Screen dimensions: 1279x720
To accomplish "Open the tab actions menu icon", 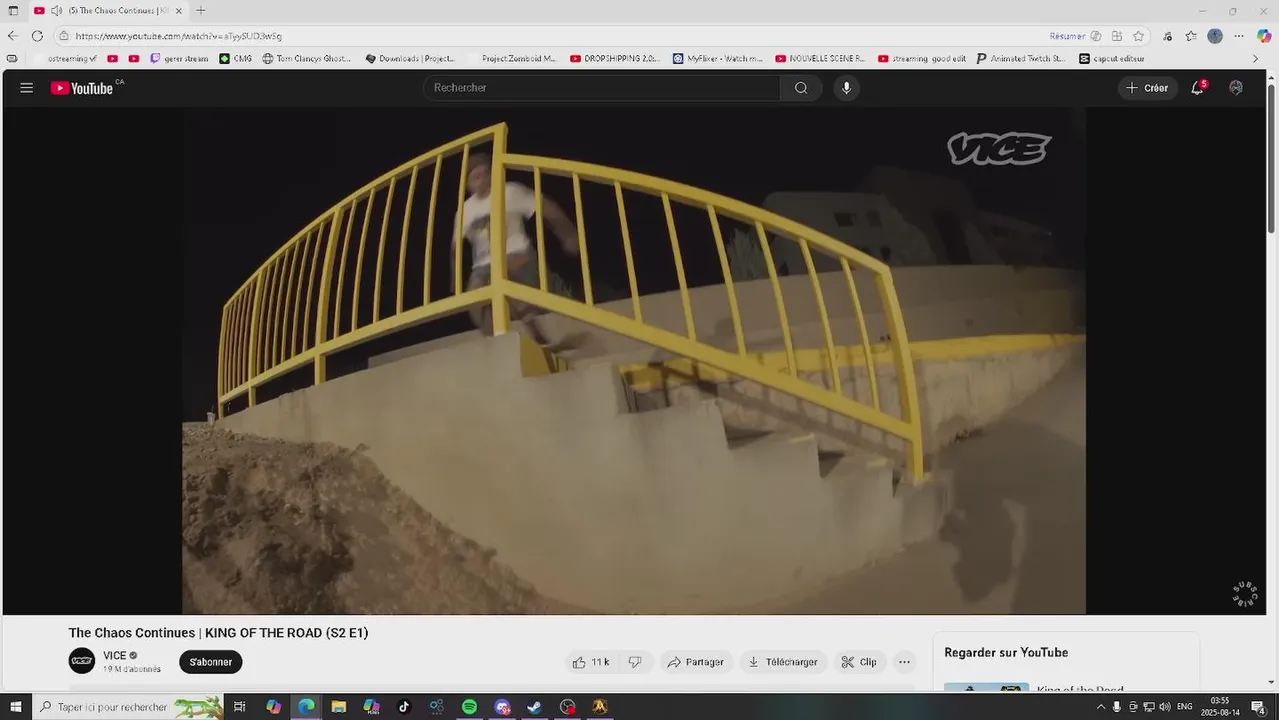I will click(x=13, y=11).
